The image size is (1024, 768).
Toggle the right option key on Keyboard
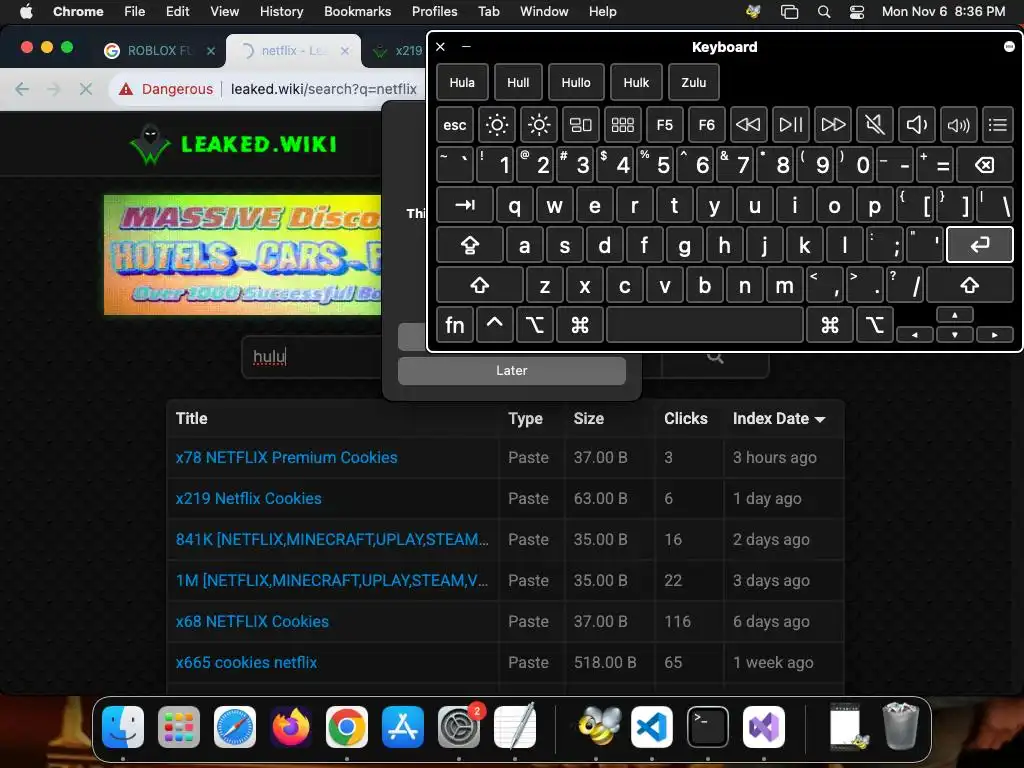coord(874,325)
